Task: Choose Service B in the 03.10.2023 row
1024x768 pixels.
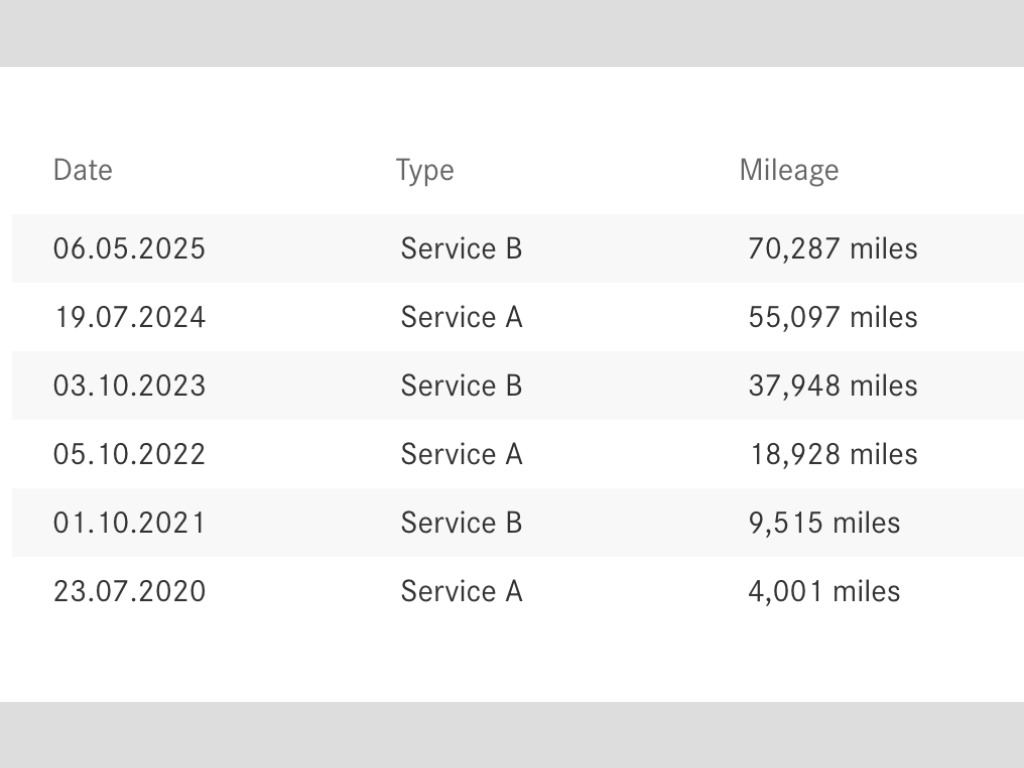Action: pyautogui.click(x=461, y=385)
